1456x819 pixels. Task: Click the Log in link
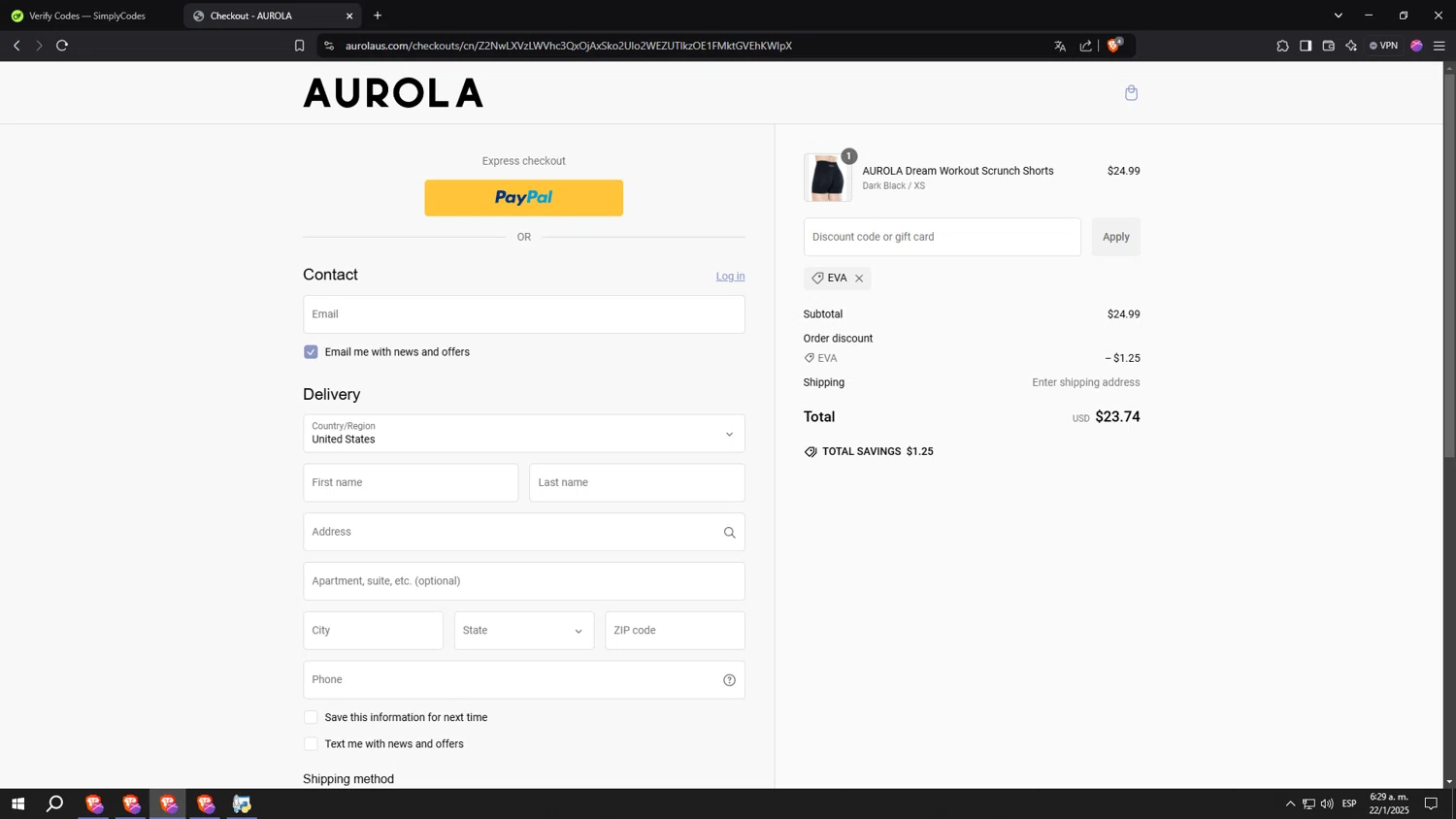point(730,277)
